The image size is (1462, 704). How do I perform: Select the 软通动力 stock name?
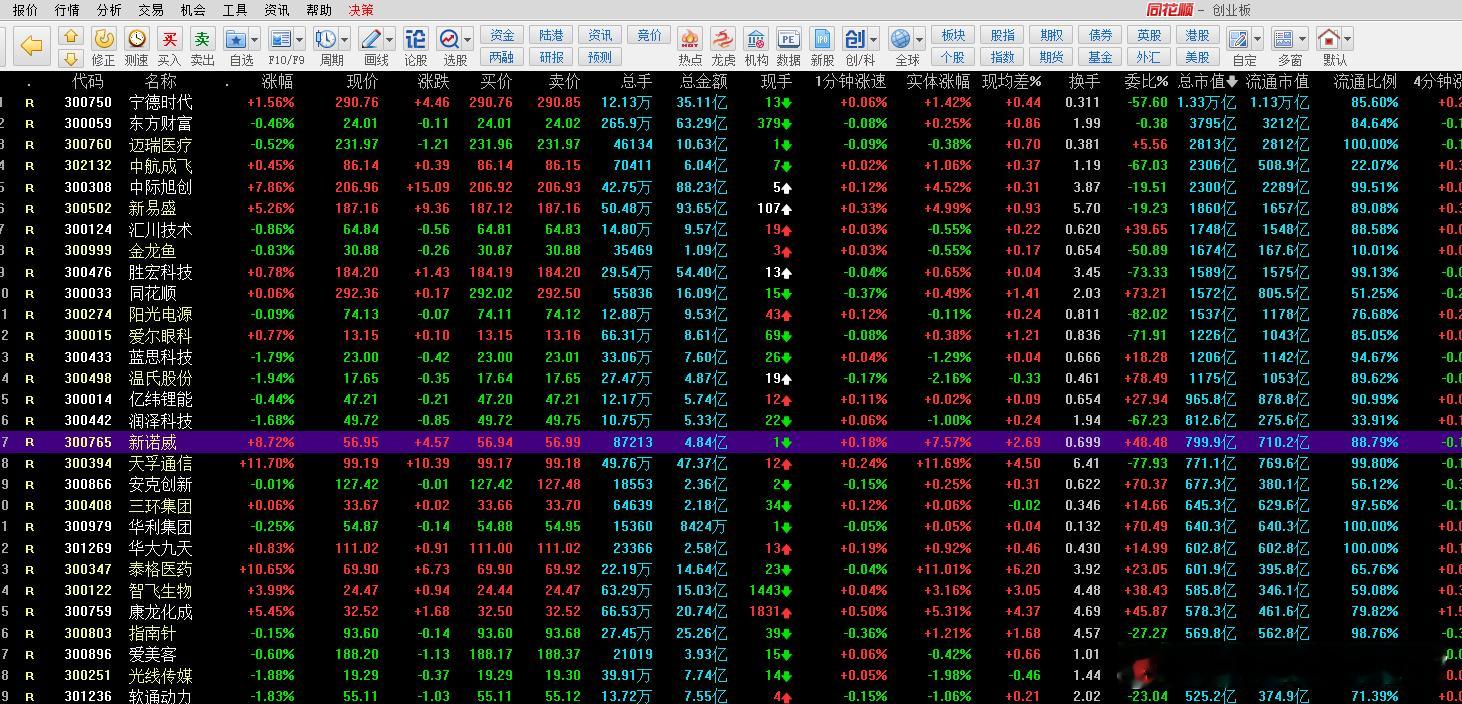click(x=161, y=696)
